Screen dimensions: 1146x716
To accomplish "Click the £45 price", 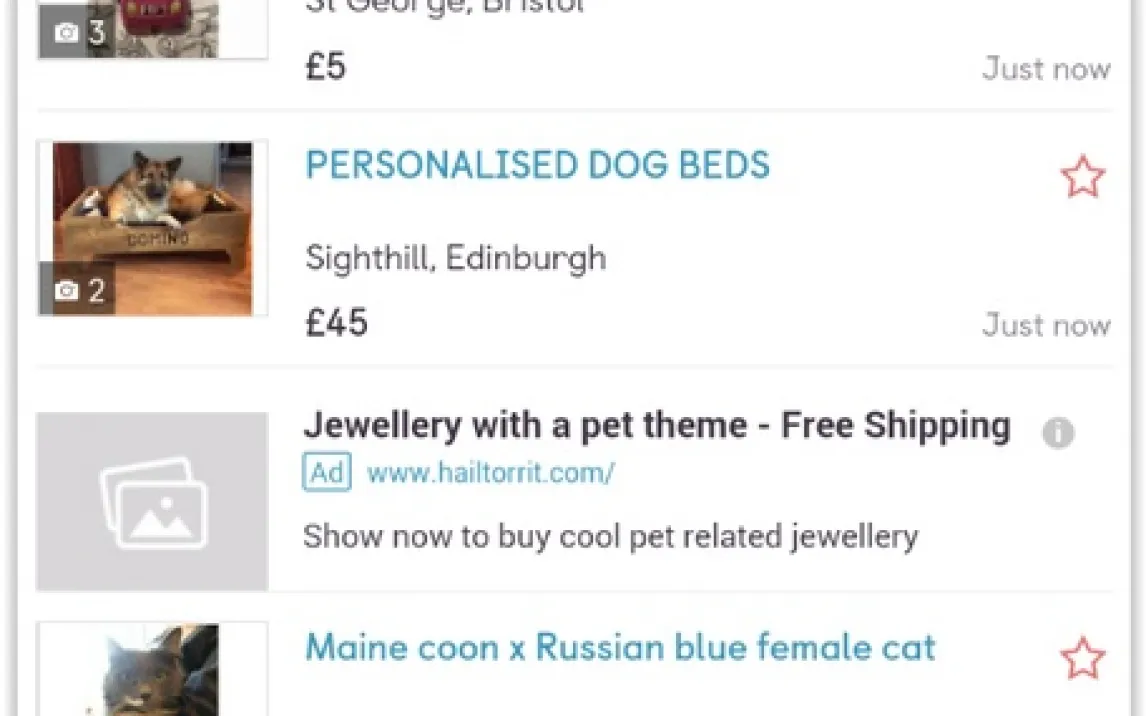I will click(337, 323).
